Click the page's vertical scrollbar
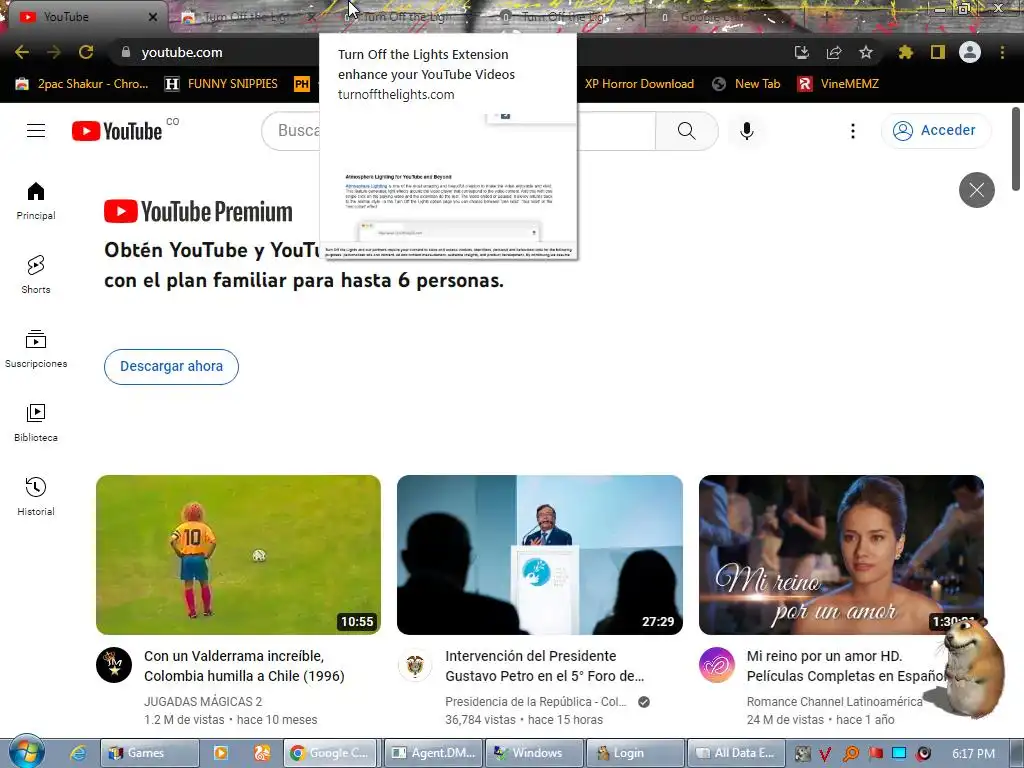The image size is (1024, 768). (1016, 149)
